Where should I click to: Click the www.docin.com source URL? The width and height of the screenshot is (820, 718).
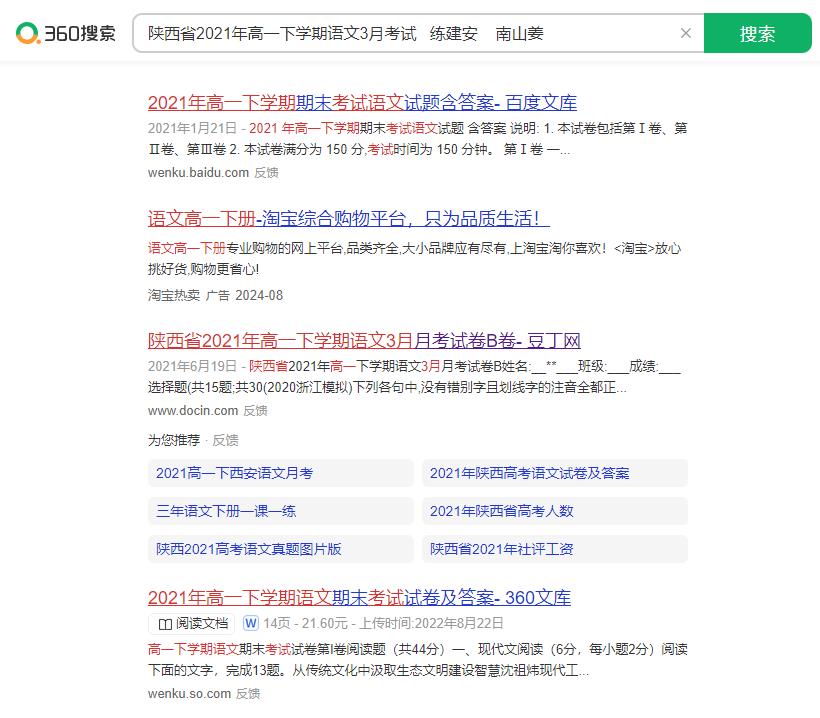tap(193, 411)
